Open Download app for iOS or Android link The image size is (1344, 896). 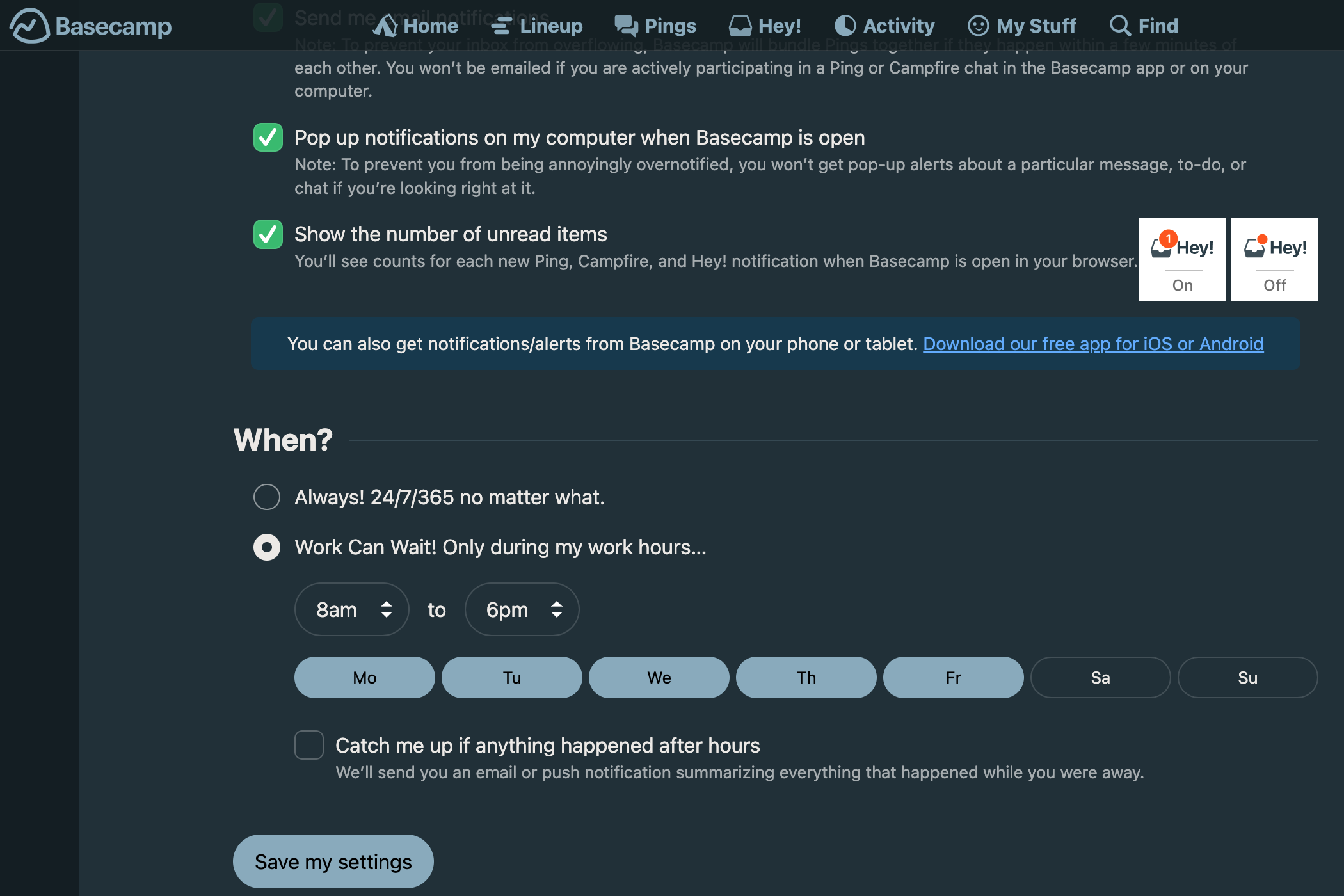point(1092,344)
